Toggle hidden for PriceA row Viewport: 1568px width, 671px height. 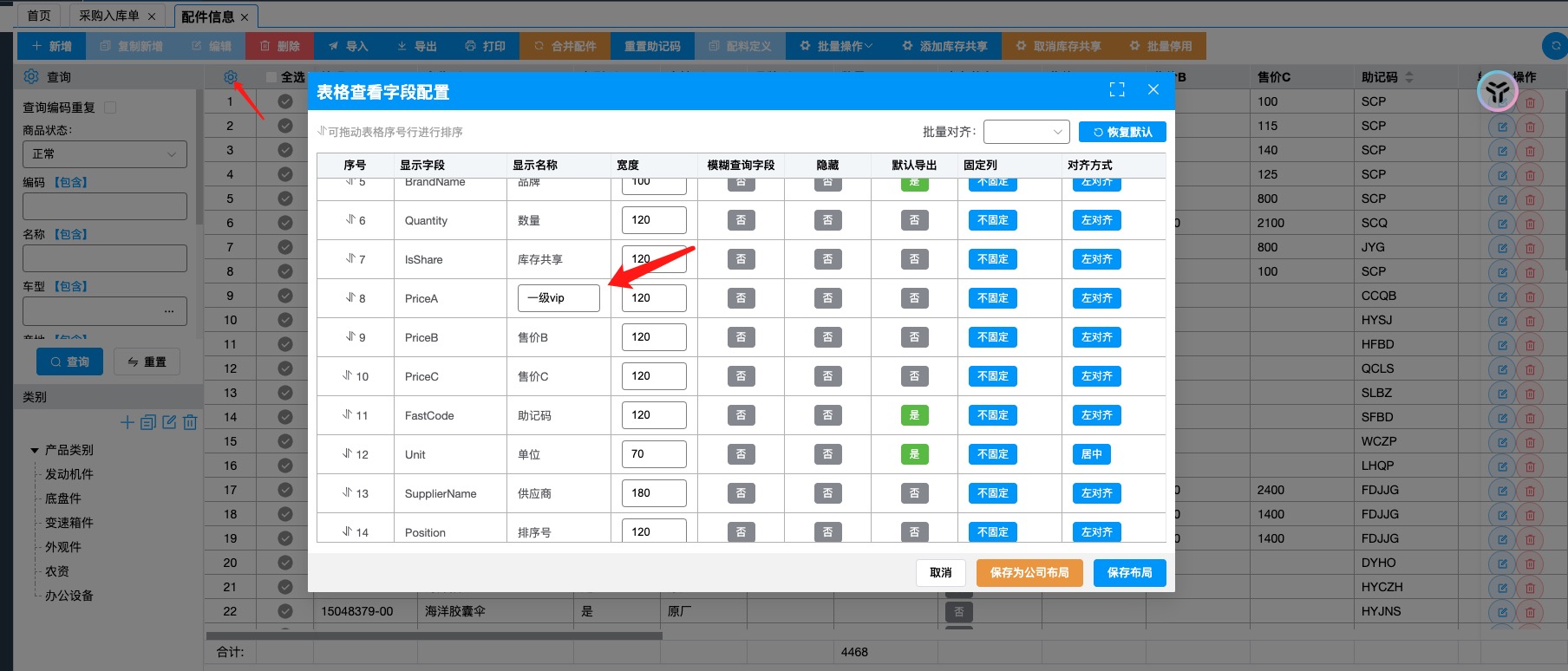[x=827, y=298]
